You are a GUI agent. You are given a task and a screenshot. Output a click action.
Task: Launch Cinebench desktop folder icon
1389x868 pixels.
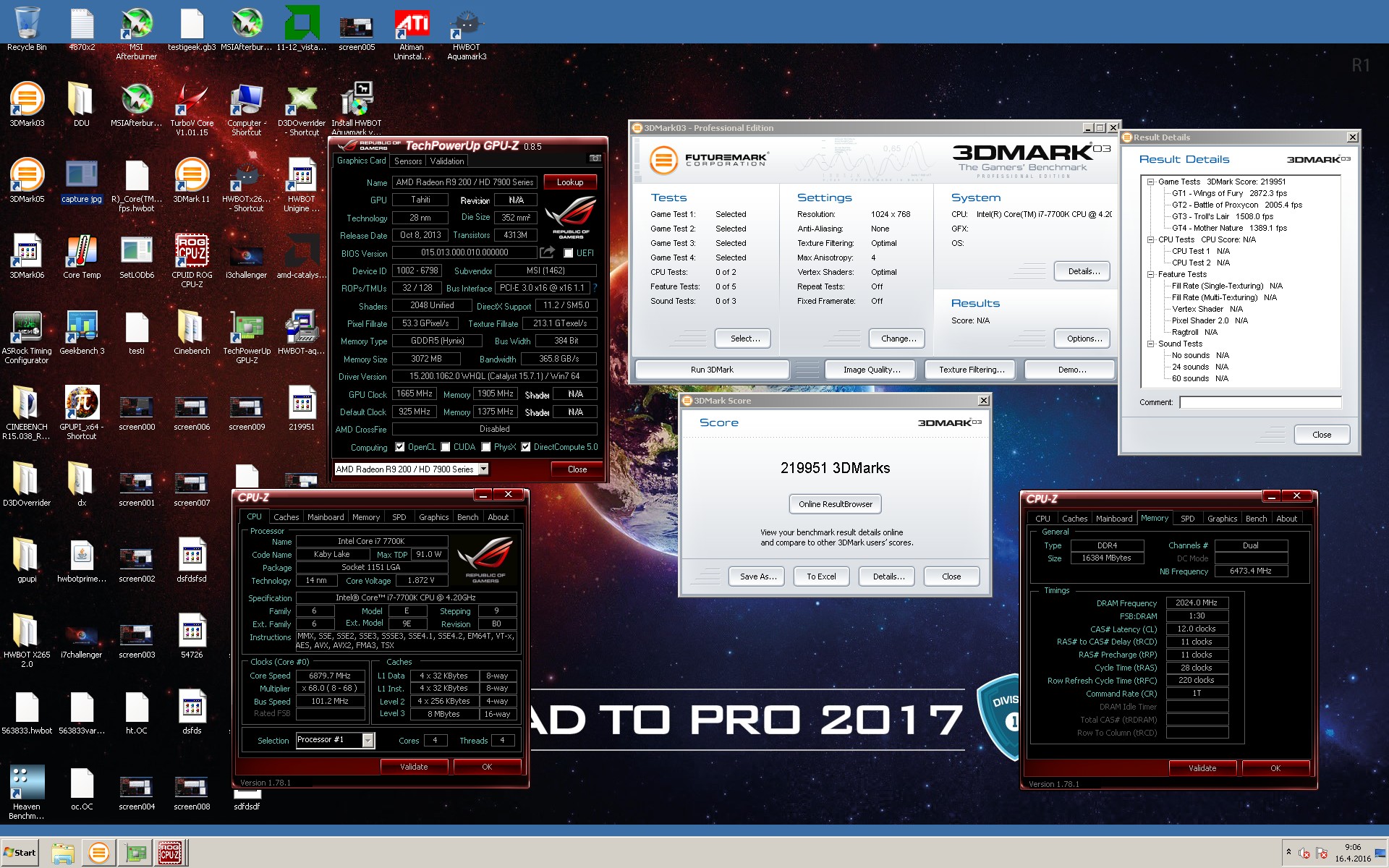[192, 333]
